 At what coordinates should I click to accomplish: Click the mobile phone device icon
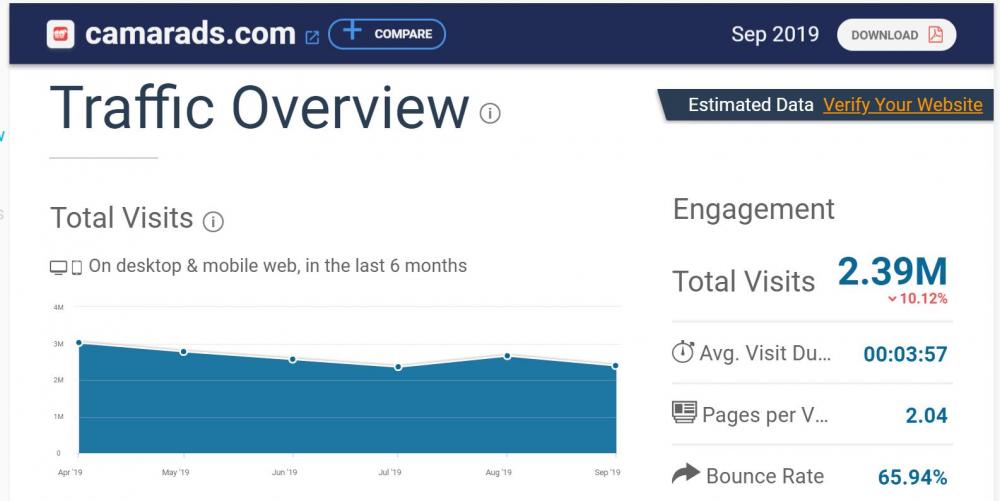point(77,267)
